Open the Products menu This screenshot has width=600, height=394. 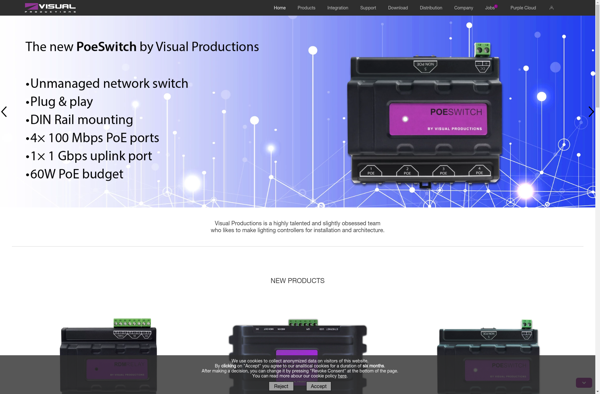coord(306,8)
